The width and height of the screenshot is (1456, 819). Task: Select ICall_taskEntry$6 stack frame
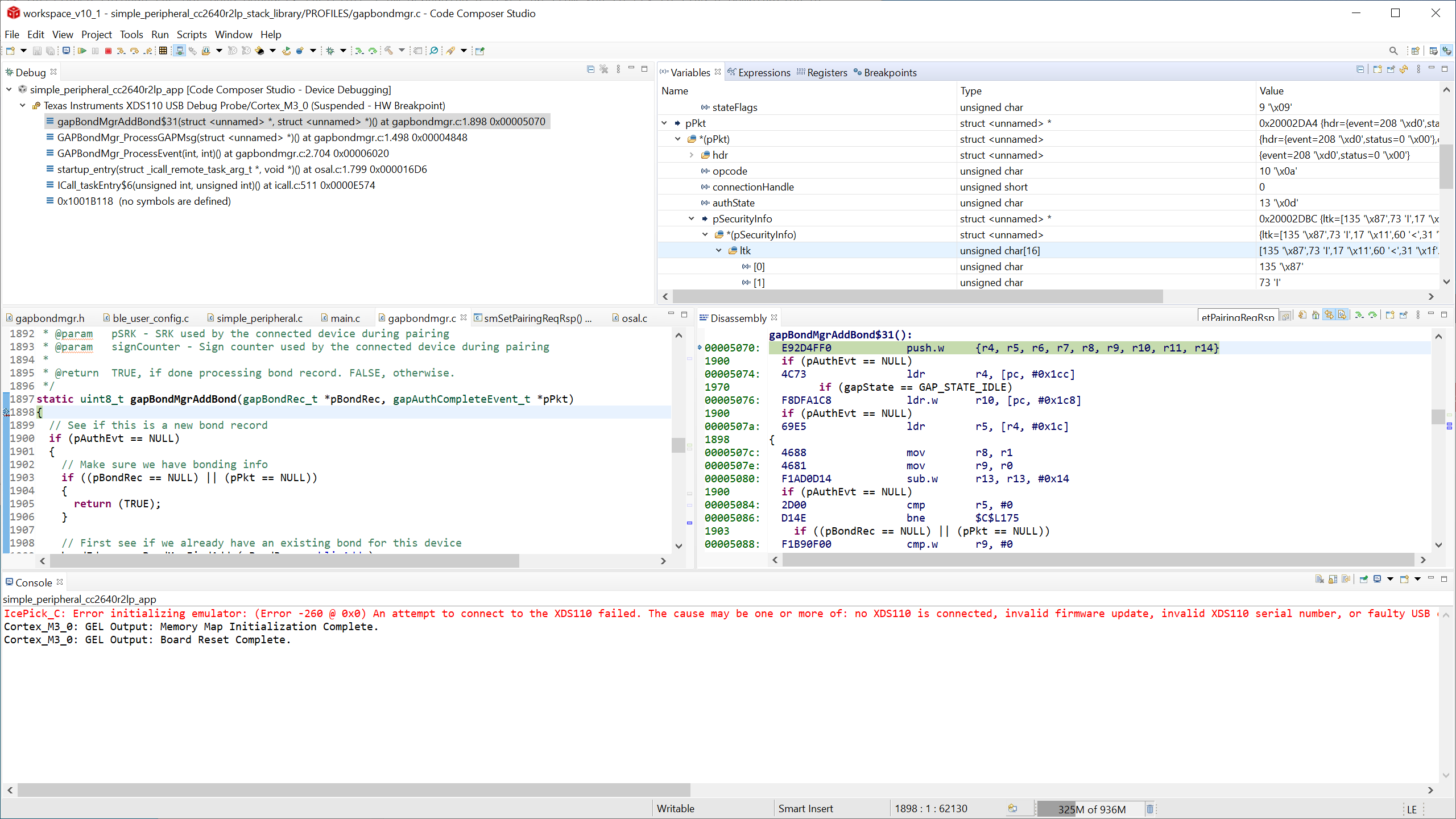tap(216, 185)
